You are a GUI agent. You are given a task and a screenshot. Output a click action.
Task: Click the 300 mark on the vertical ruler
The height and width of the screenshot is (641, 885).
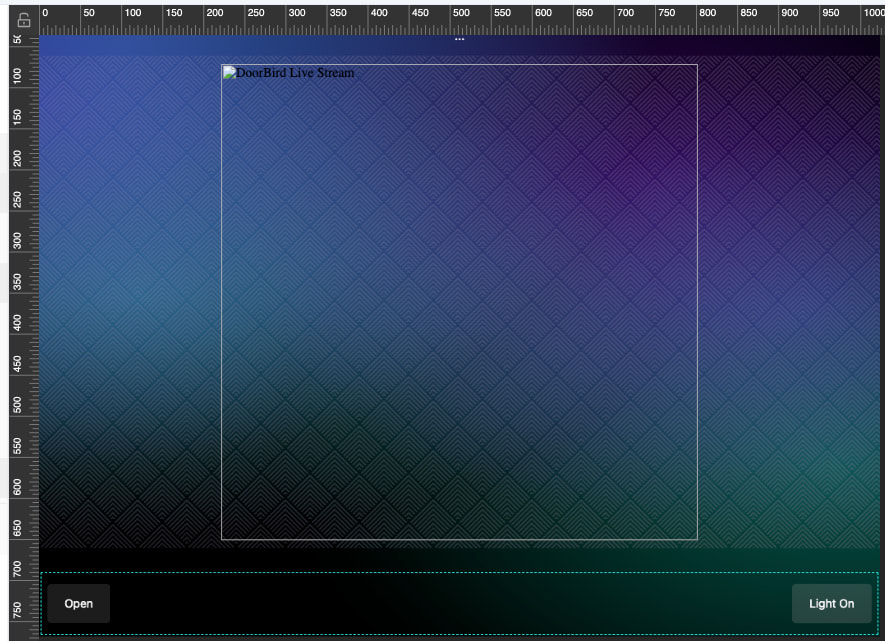[x=18, y=240]
